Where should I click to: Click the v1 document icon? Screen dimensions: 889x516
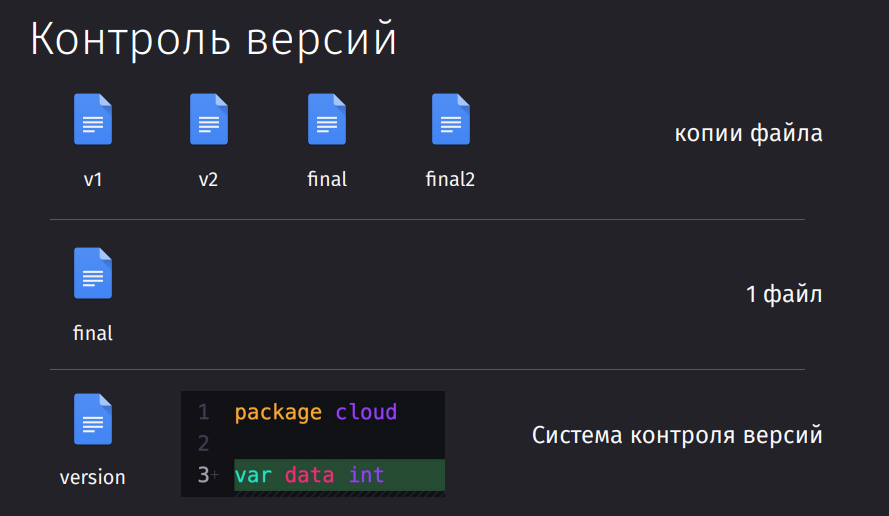tap(93, 119)
